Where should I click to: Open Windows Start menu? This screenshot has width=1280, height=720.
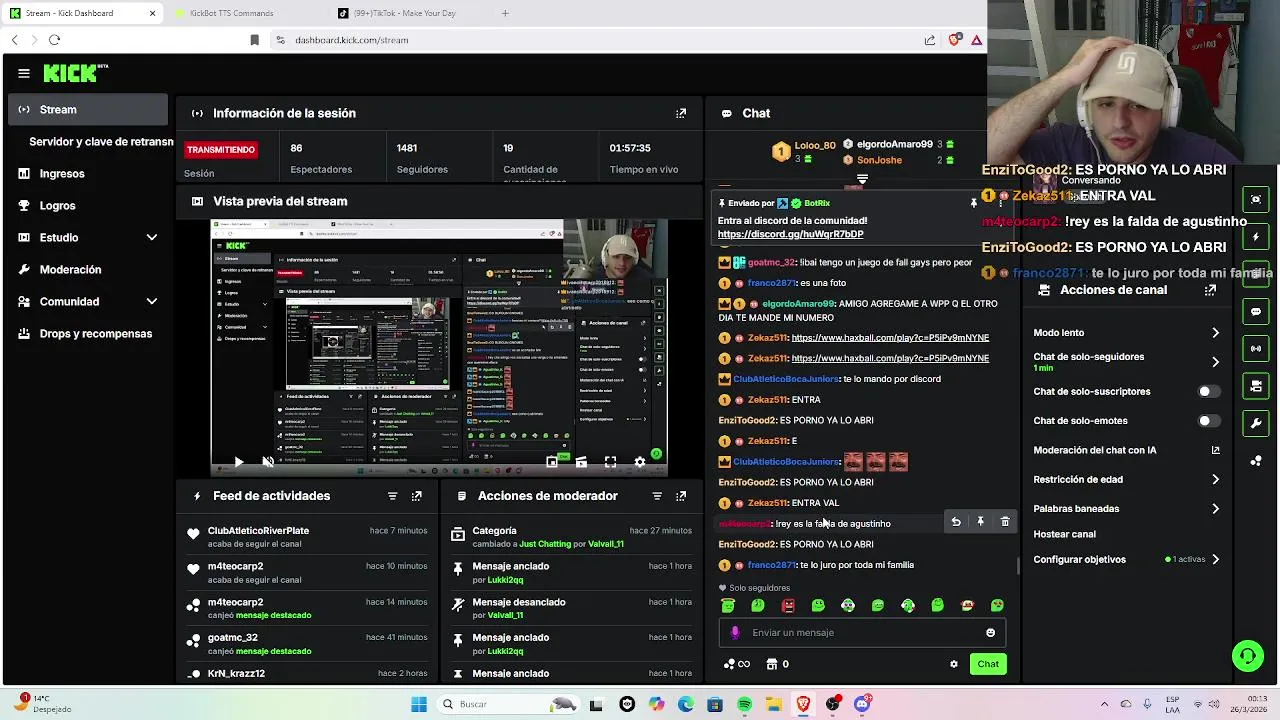tap(419, 704)
